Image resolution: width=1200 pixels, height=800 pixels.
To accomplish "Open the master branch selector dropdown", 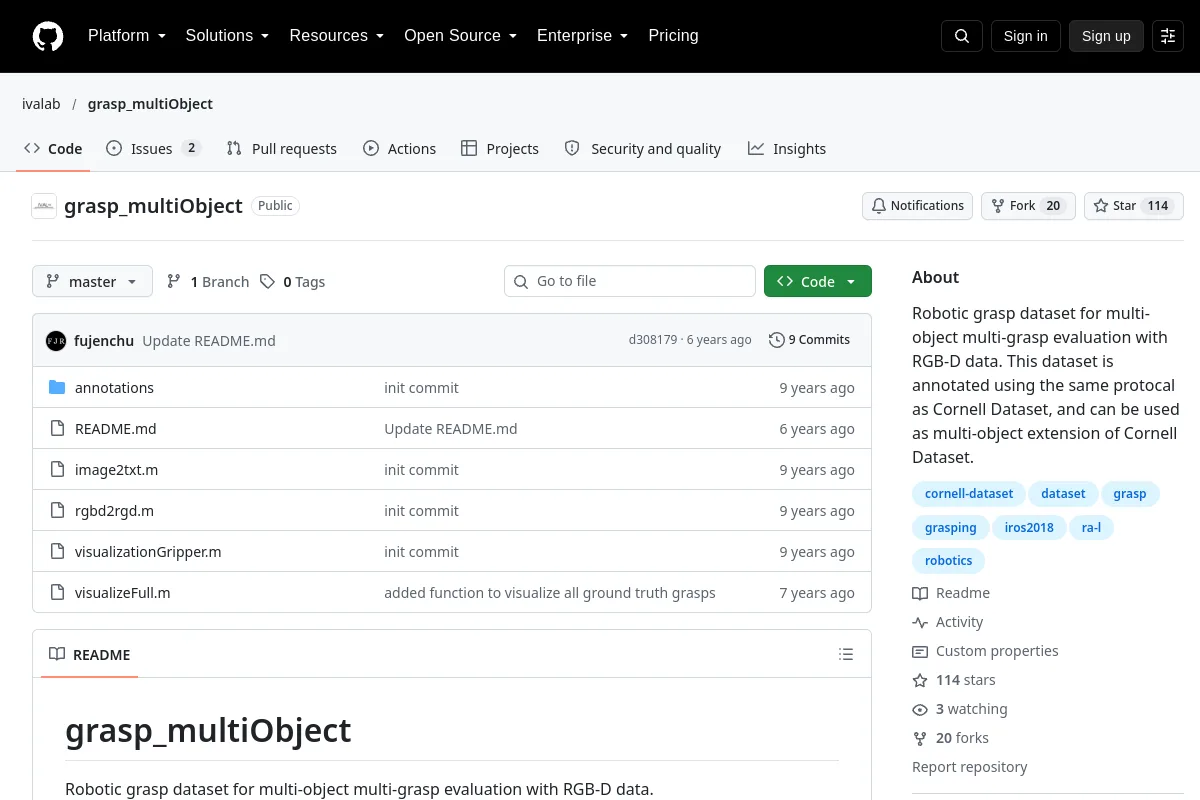I will pos(92,282).
